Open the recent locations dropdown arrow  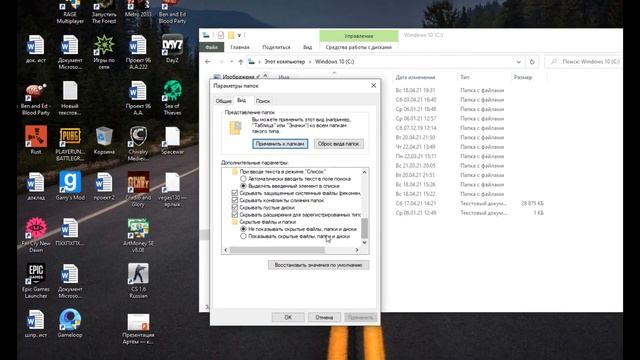[231, 62]
